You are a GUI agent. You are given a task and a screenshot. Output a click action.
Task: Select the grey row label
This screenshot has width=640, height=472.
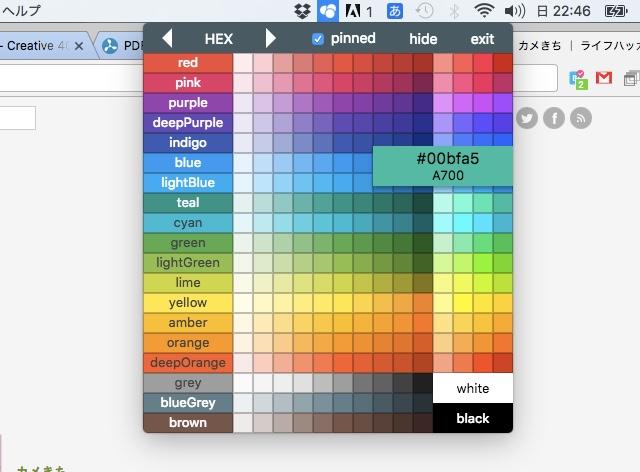point(188,383)
